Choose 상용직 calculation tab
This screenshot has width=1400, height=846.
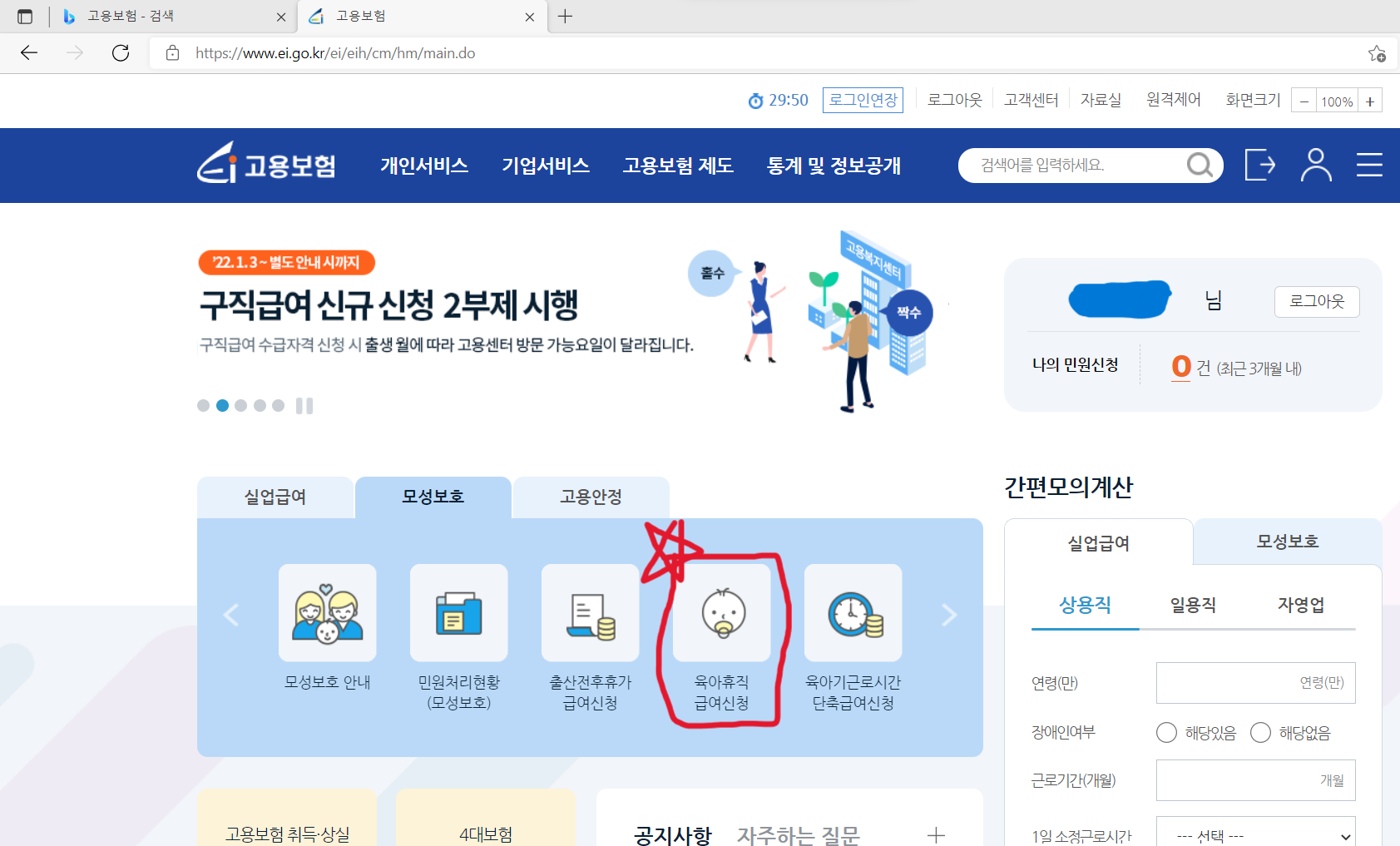(1086, 605)
